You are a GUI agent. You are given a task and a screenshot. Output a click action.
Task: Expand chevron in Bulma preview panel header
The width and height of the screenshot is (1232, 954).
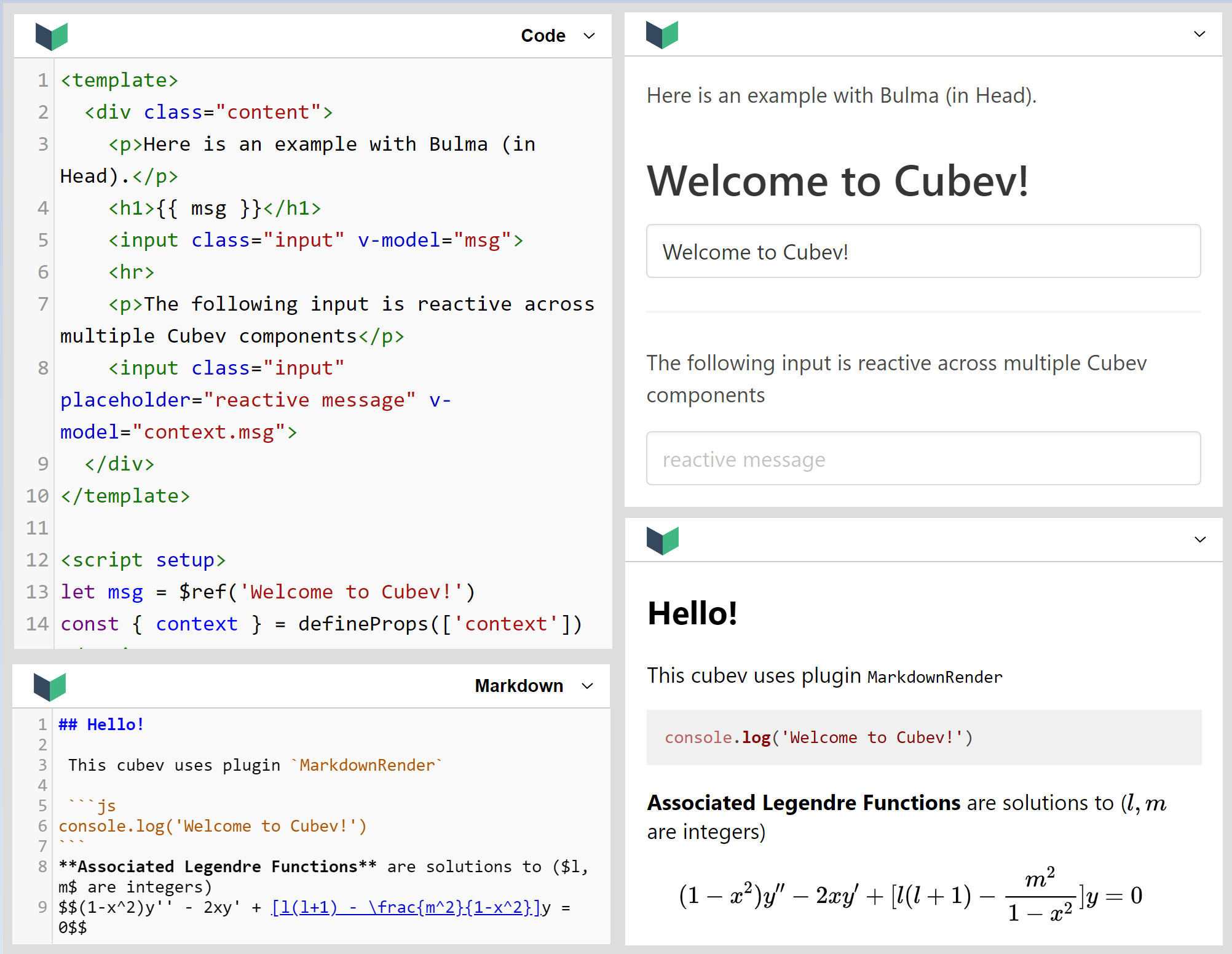pos(1199,34)
